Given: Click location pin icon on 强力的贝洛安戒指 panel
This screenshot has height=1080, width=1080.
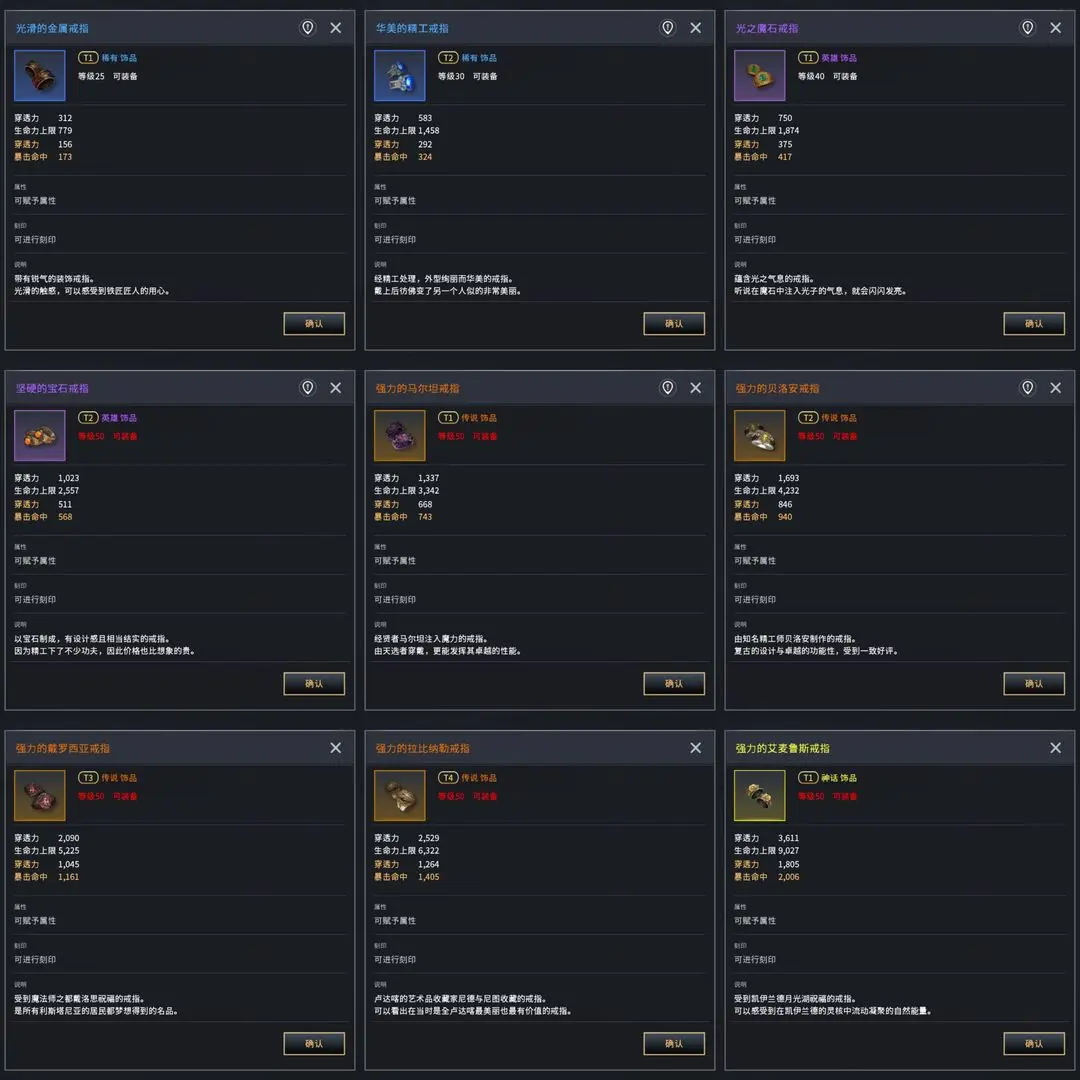Looking at the screenshot, I should point(1028,388).
